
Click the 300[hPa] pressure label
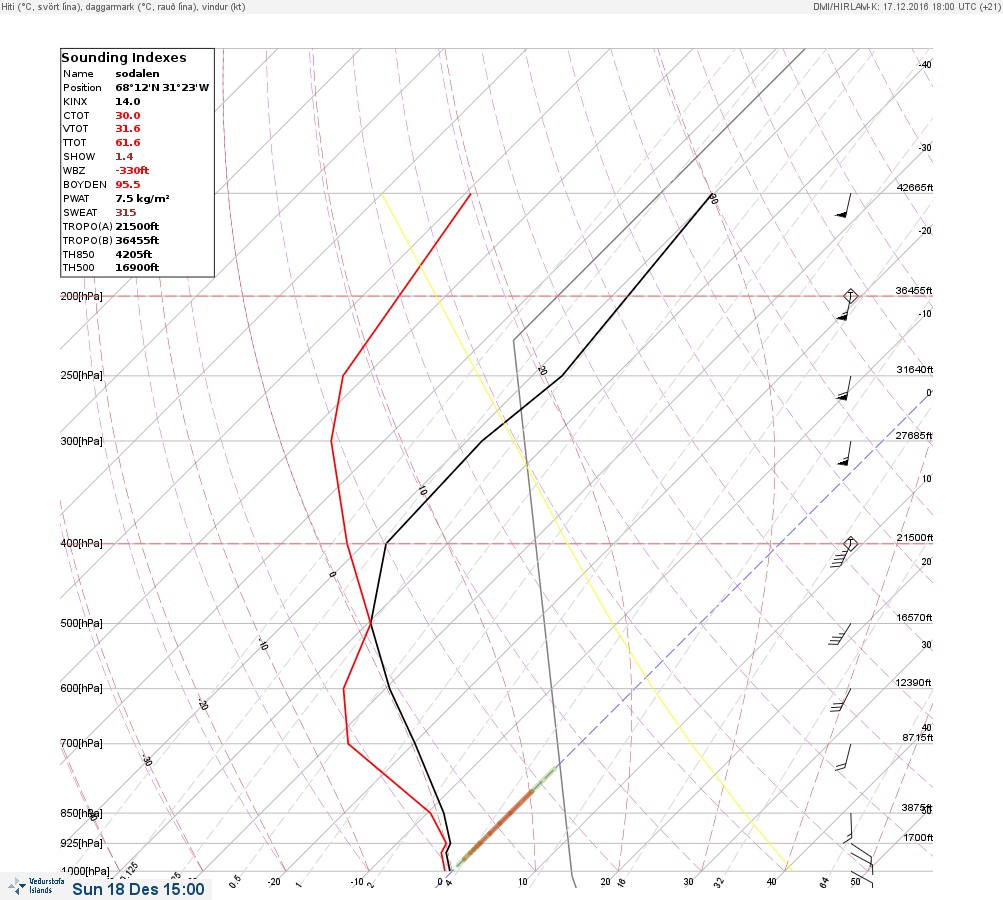81,441
